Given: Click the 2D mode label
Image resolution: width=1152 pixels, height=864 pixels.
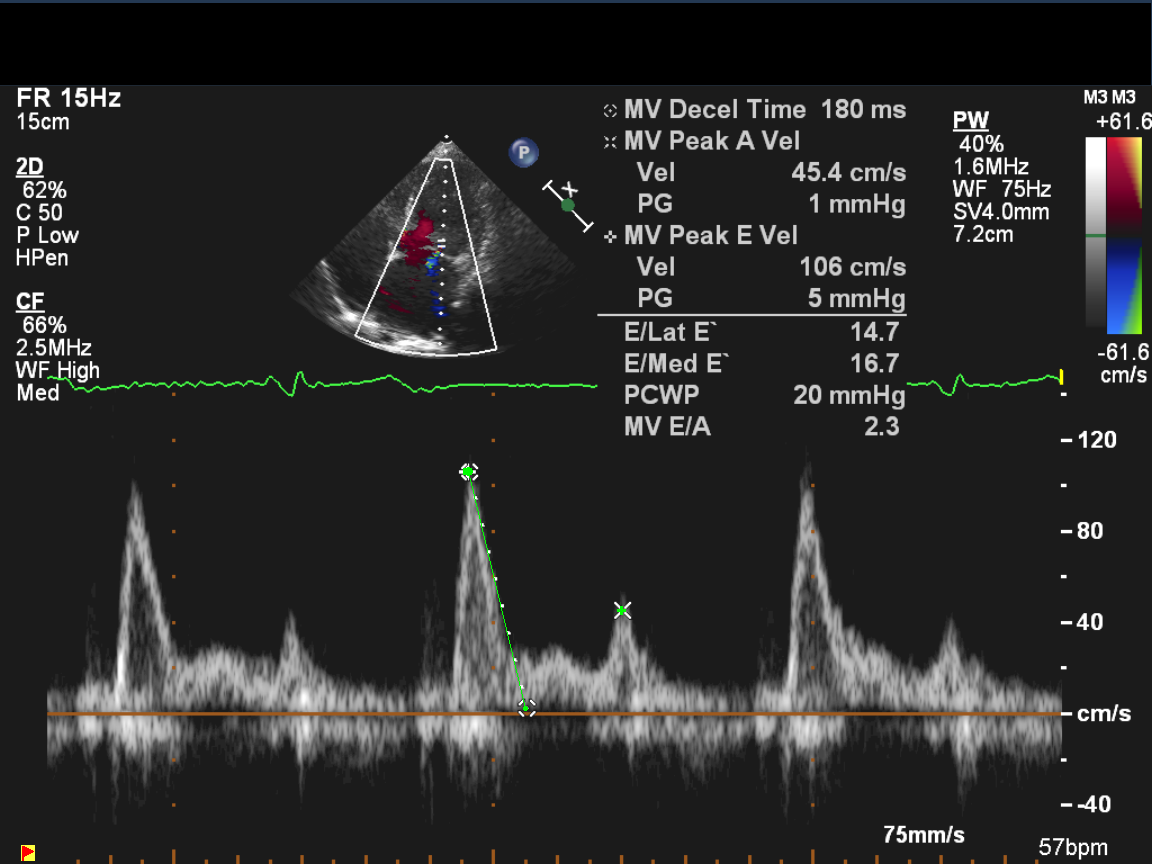Looking at the screenshot, I should (x=30, y=167).
